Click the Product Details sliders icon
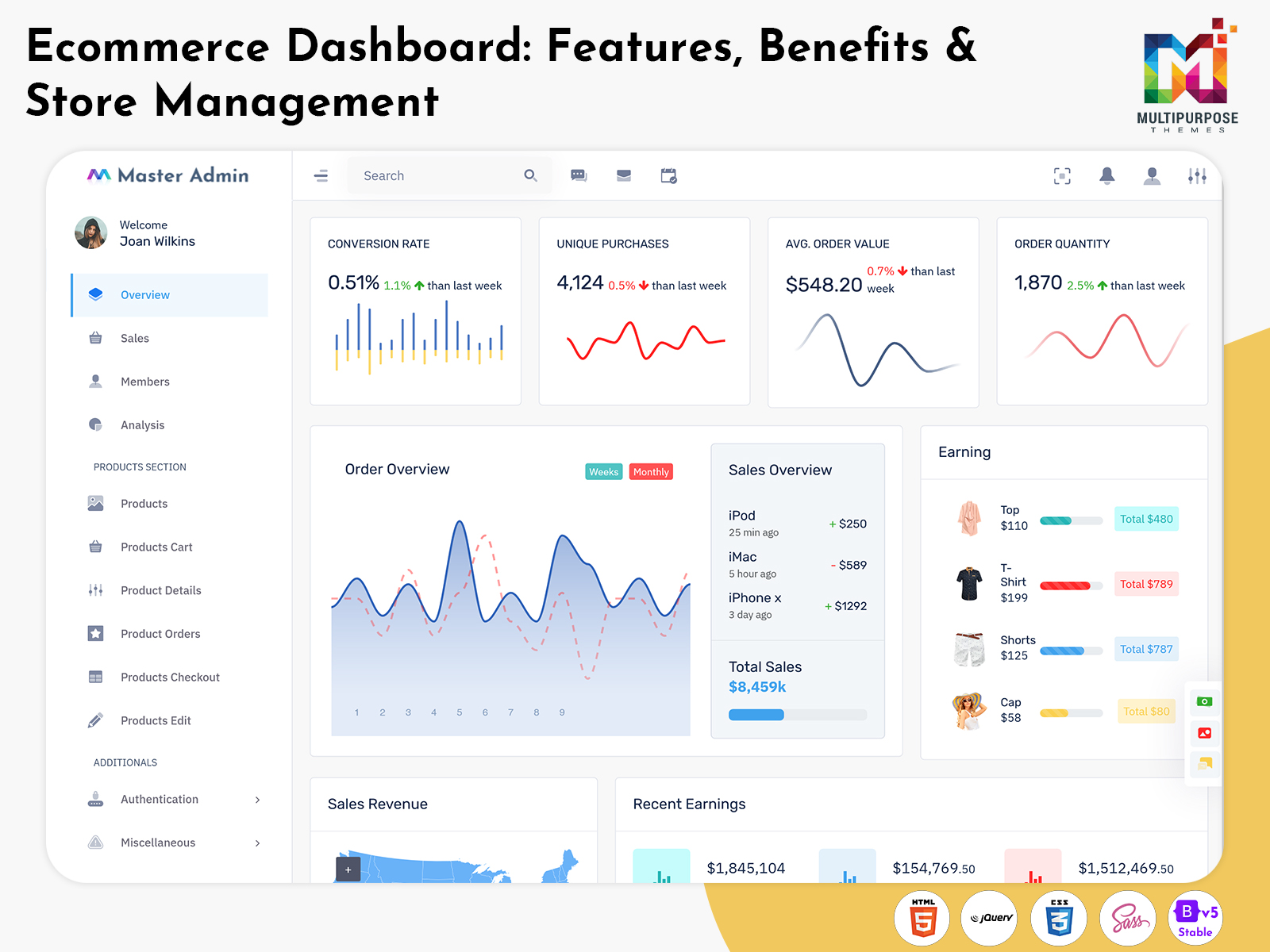 [96, 590]
